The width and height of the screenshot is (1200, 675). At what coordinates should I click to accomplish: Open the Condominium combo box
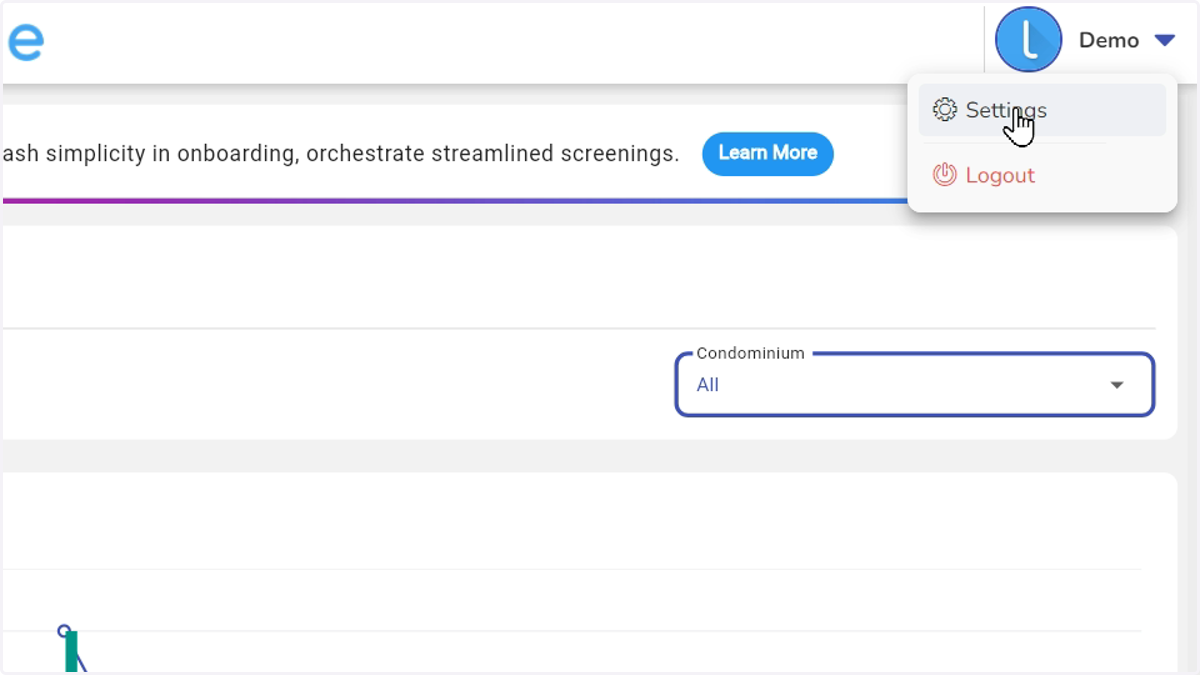pyautogui.click(x=915, y=384)
